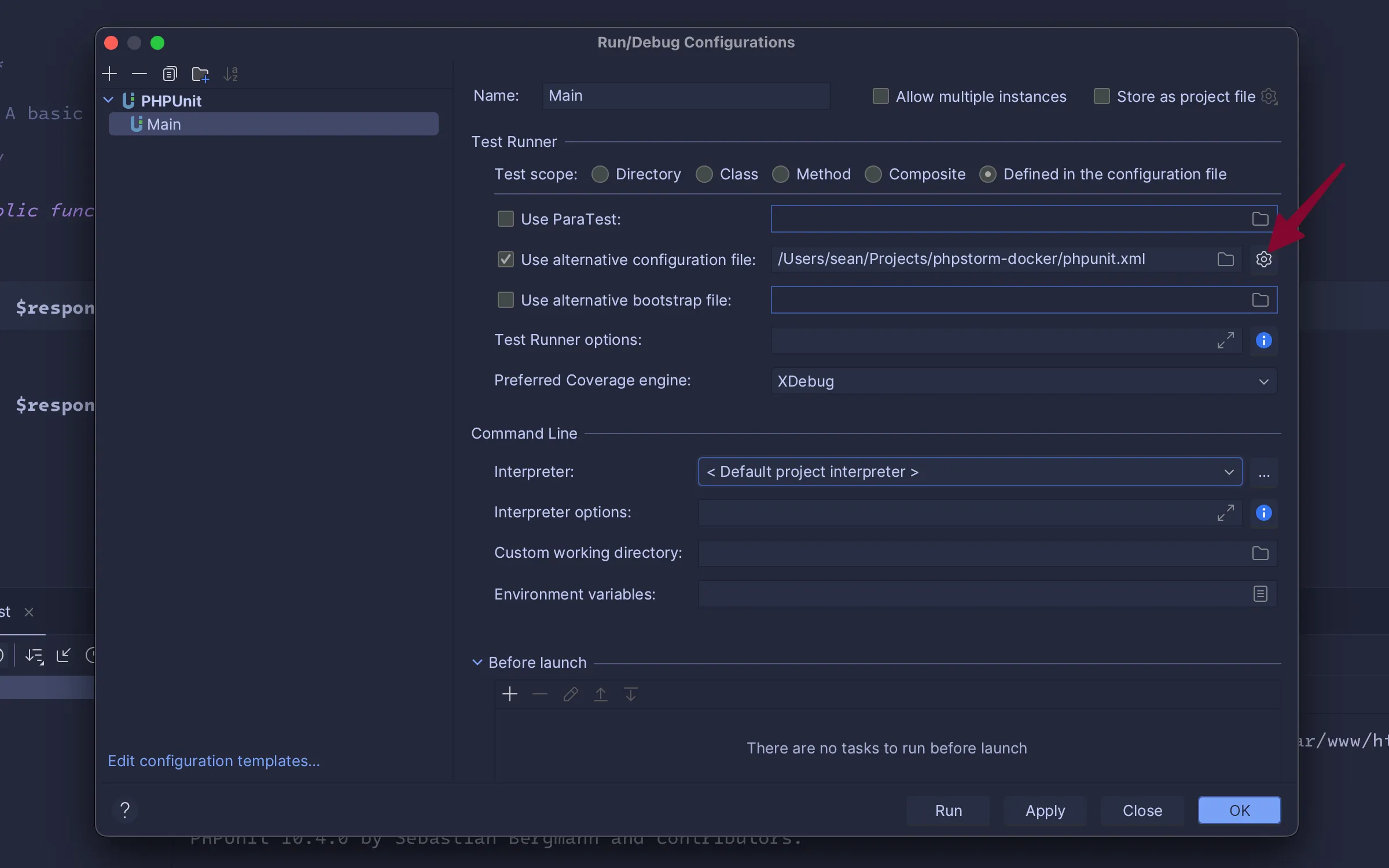Remove selected configuration with minus icon
The height and width of the screenshot is (868, 1389).
[139, 74]
